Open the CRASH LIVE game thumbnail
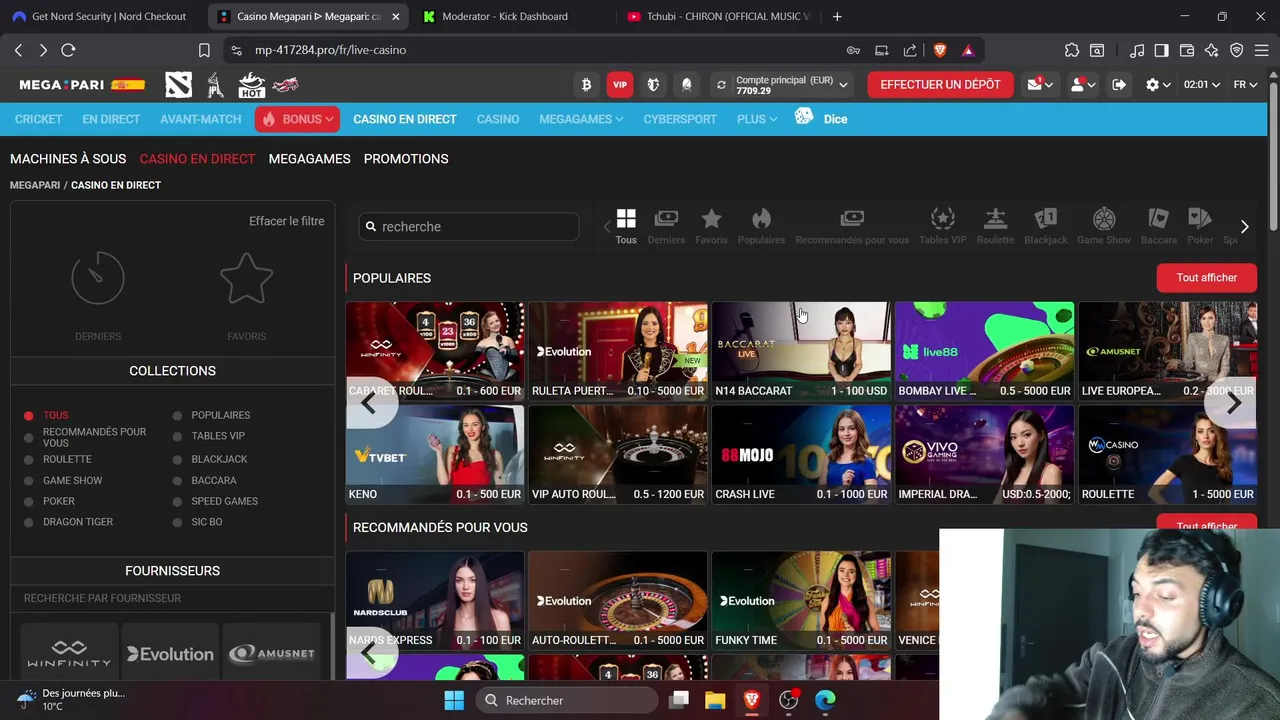 click(801, 454)
